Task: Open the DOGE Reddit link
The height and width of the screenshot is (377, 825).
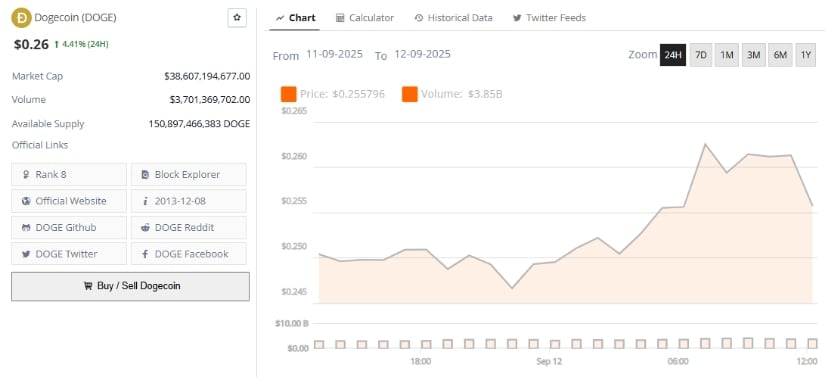Action: 188,227
